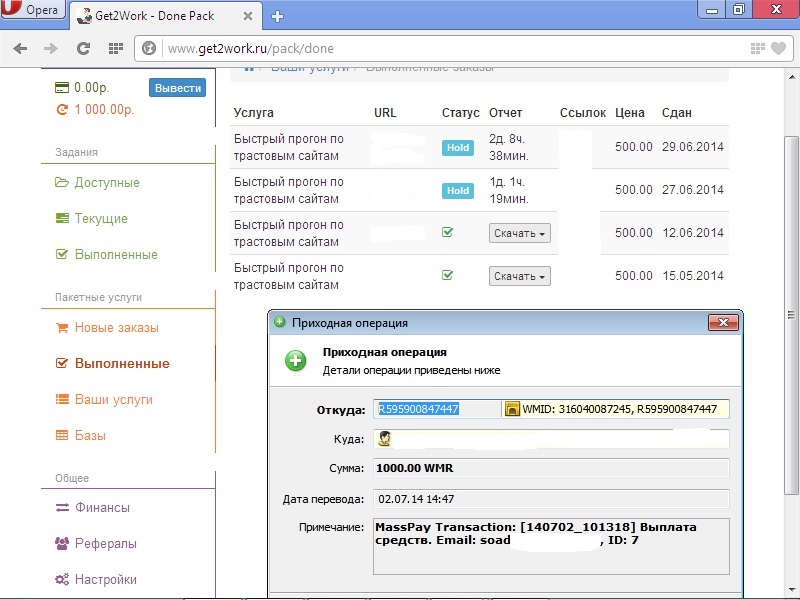The height and width of the screenshot is (600, 800).
Task: Expand Скачать dropdown for 12.06.2014 order
Action: pos(519,233)
